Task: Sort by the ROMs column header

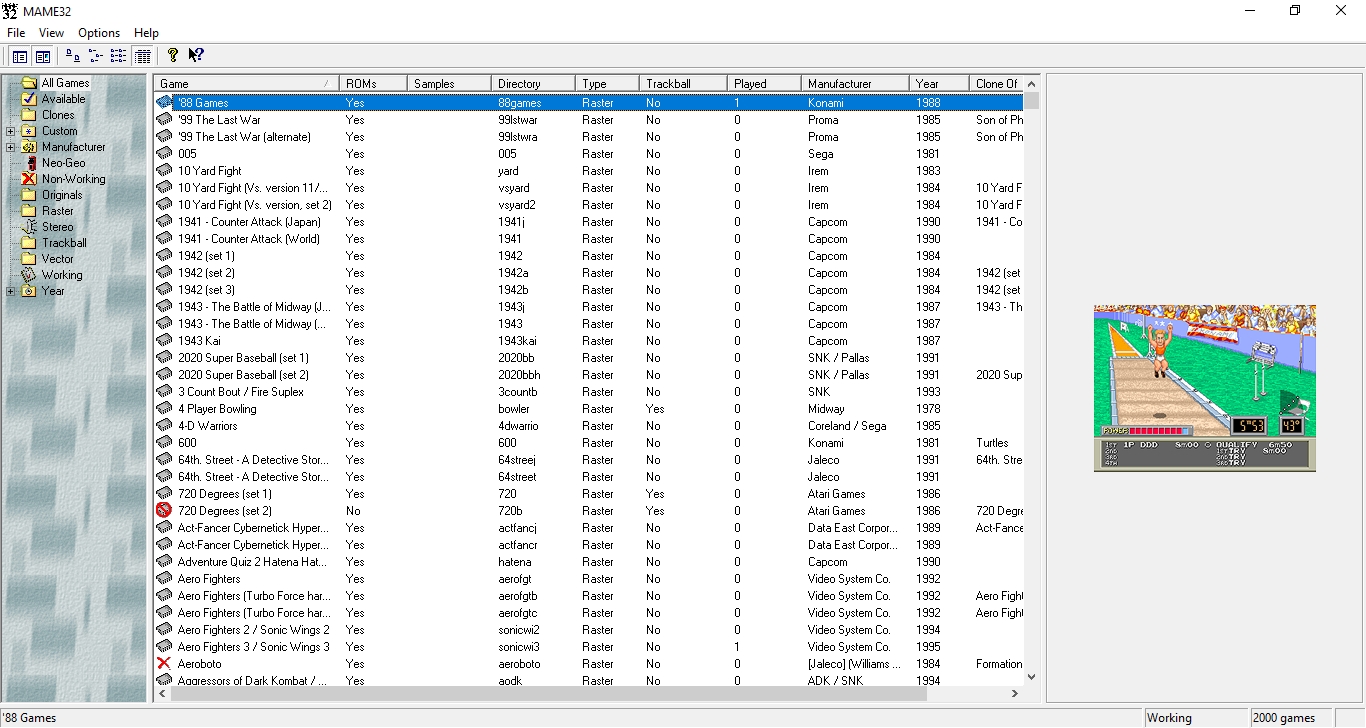Action: click(373, 84)
